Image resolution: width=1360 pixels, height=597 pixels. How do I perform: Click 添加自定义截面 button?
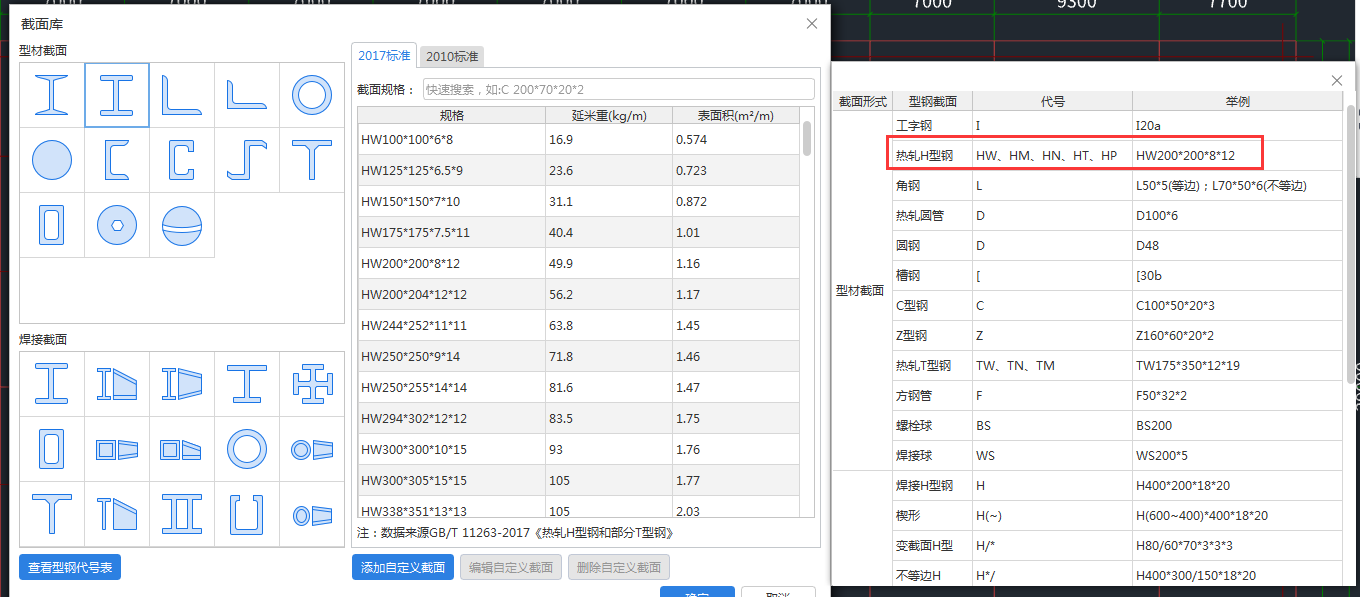(x=403, y=567)
